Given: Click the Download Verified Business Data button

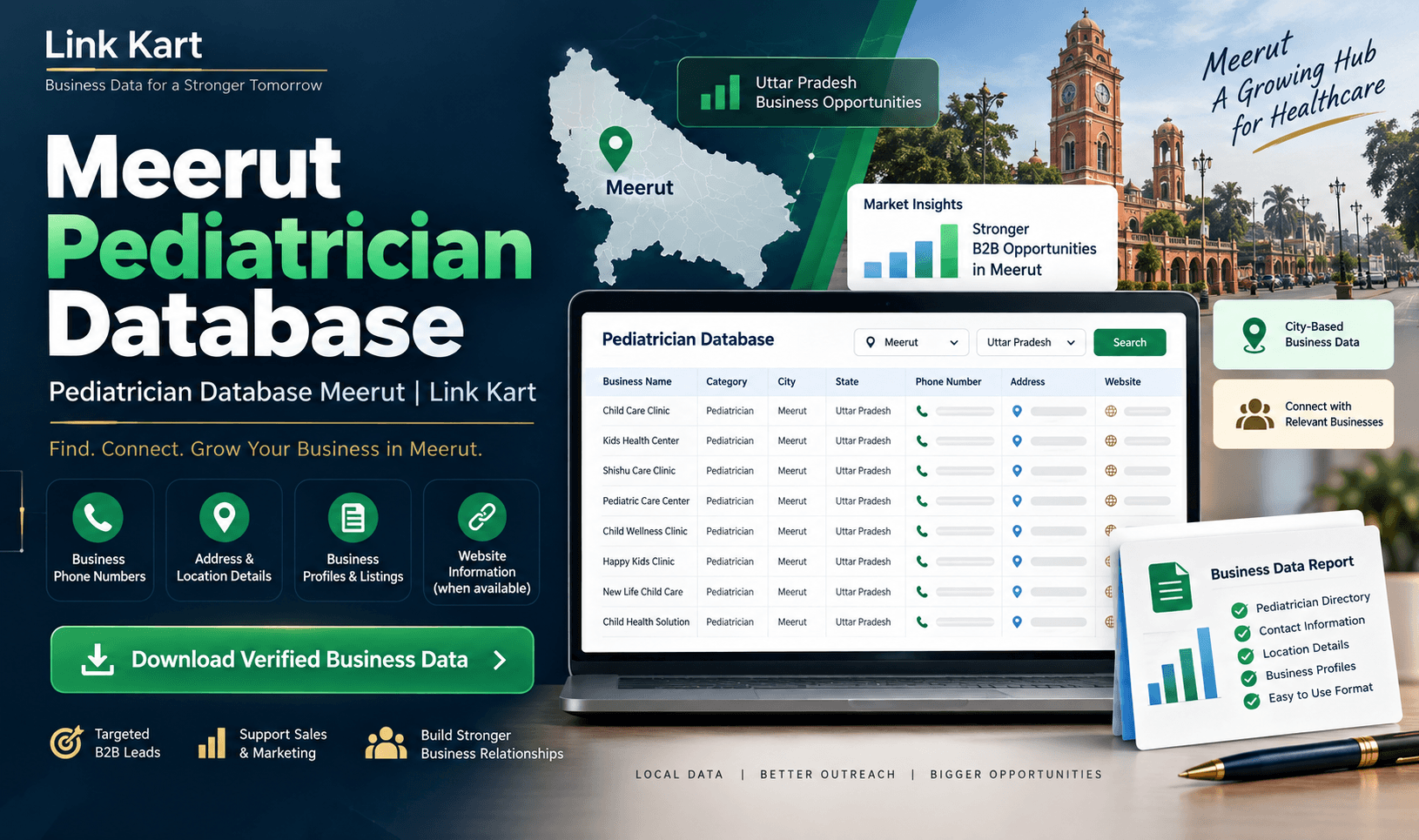Looking at the screenshot, I should tap(292, 660).
